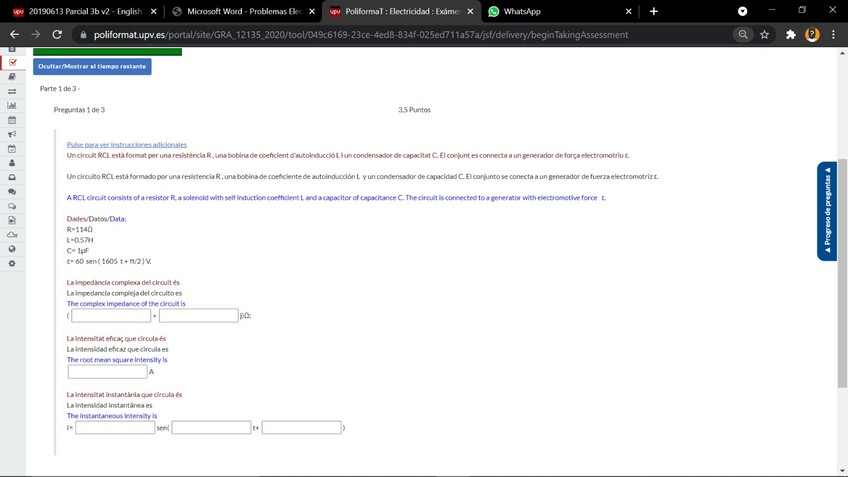Open the Exámenes (checkmark) sidebar tool
This screenshot has width=848, height=477.
click(x=12, y=63)
